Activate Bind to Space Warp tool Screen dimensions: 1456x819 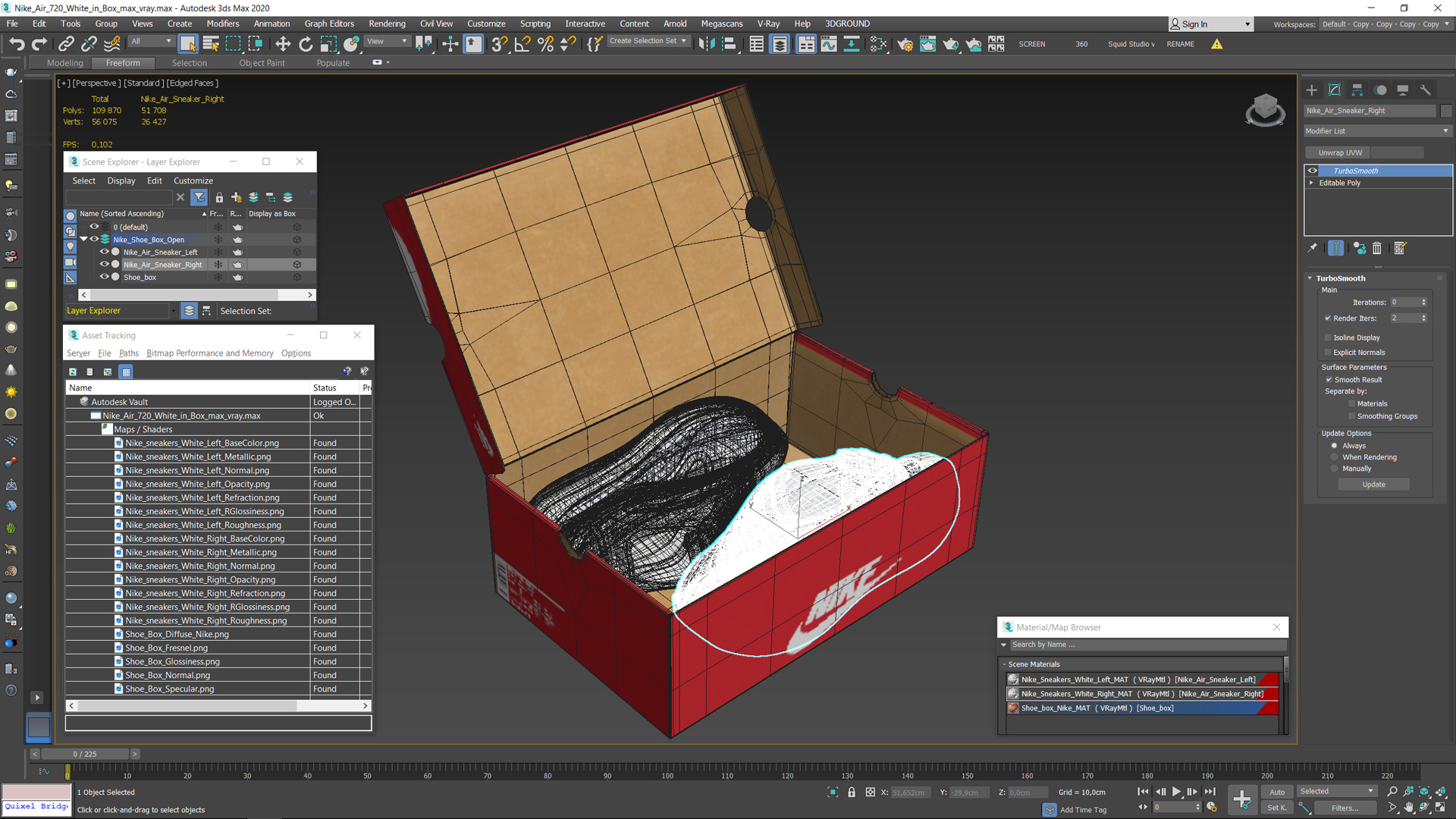111,44
